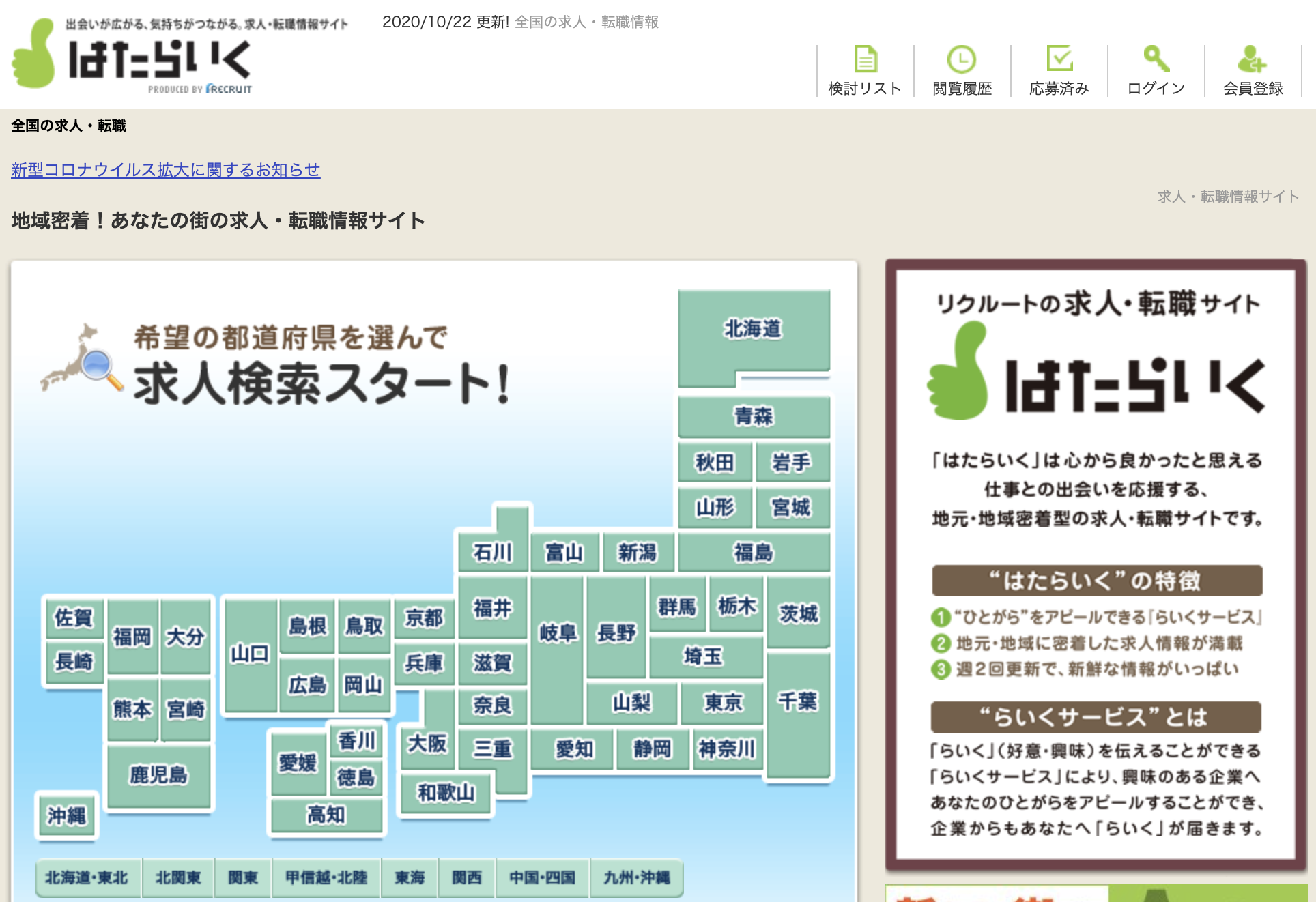Open 応募済み checkmark icon
The width and height of the screenshot is (1316, 902).
[1059, 59]
